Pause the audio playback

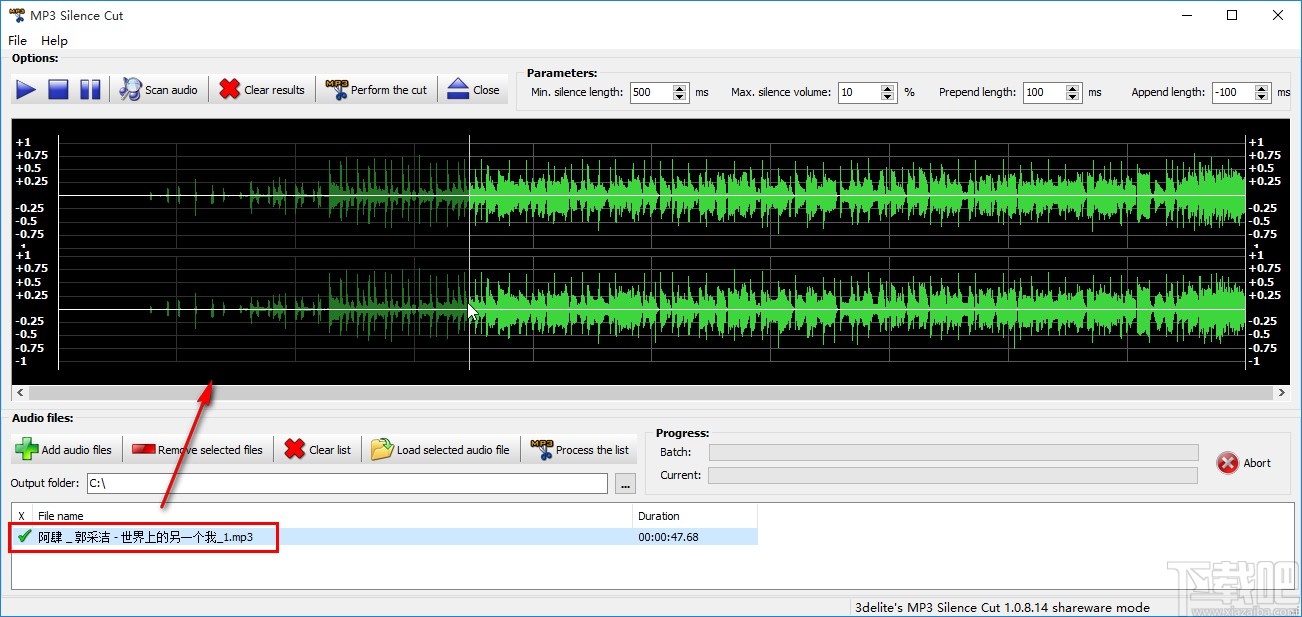pos(90,90)
